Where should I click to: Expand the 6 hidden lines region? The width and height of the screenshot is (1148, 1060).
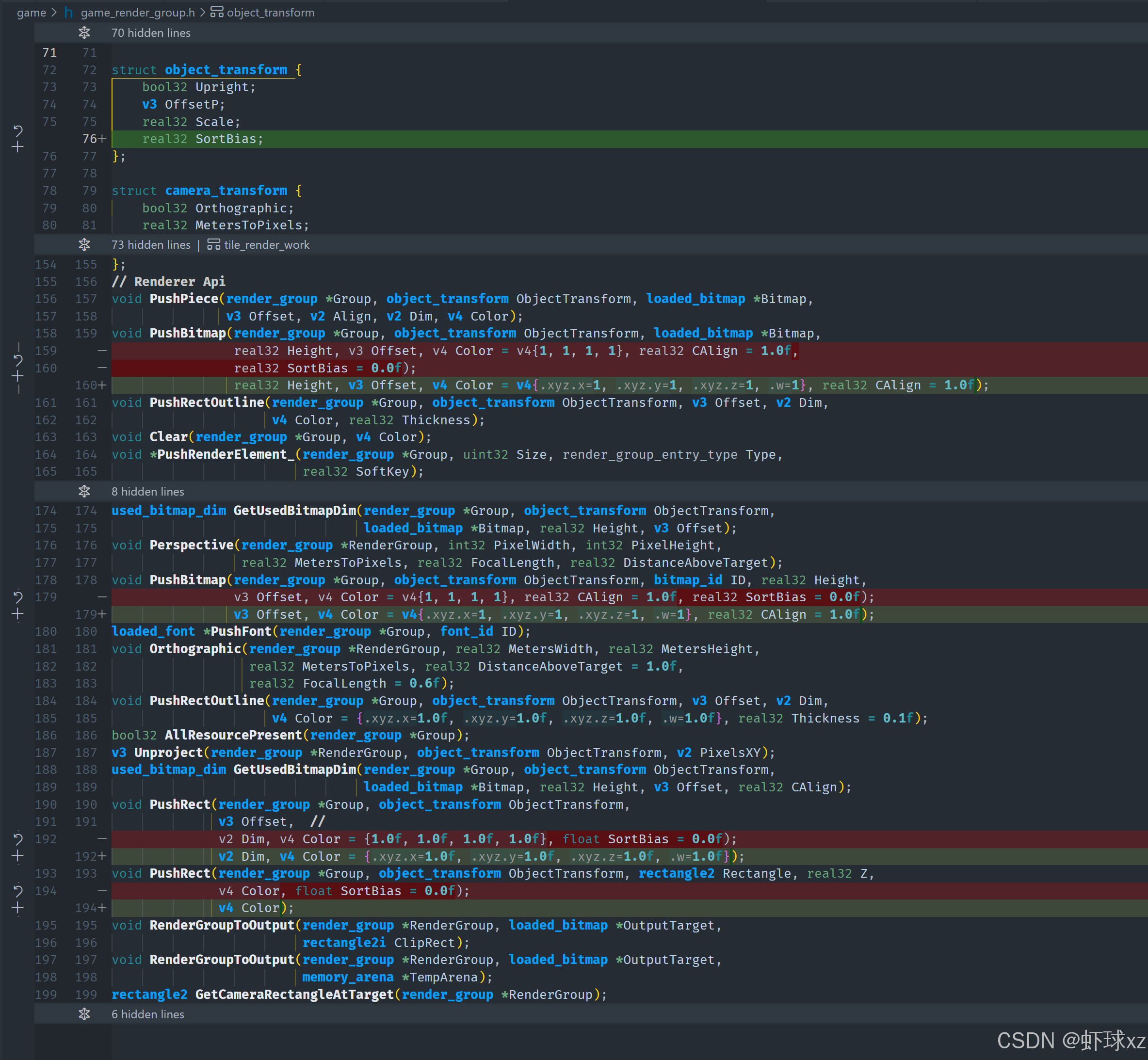84,1014
